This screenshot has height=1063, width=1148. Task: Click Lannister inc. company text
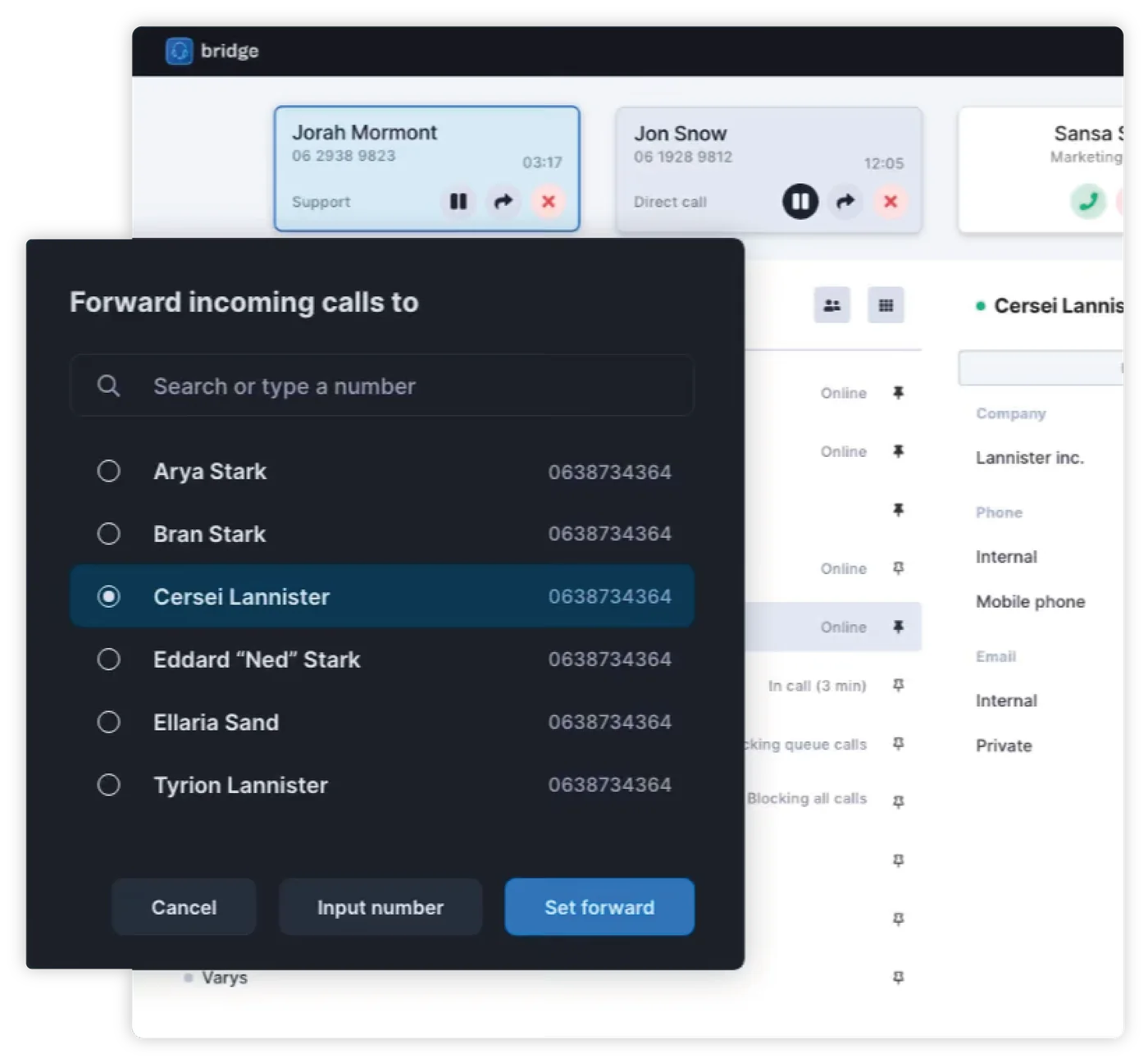click(1029, 458)
